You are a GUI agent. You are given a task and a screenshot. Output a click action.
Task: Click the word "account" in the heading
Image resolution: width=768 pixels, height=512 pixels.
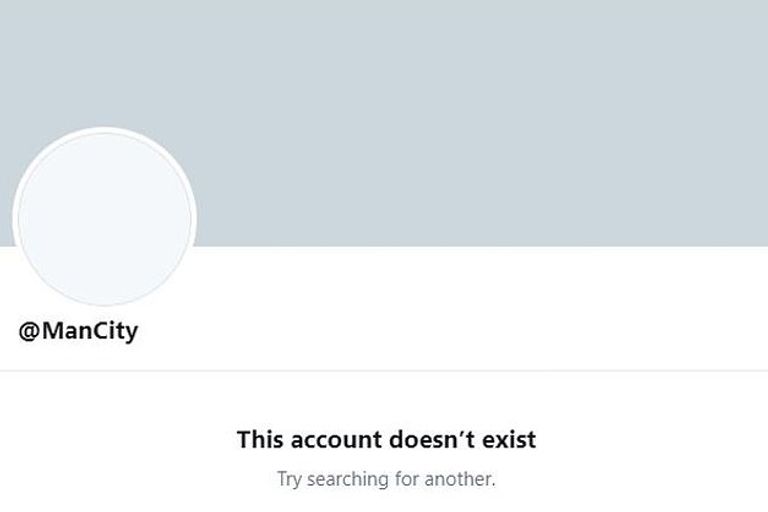point(336,440)
